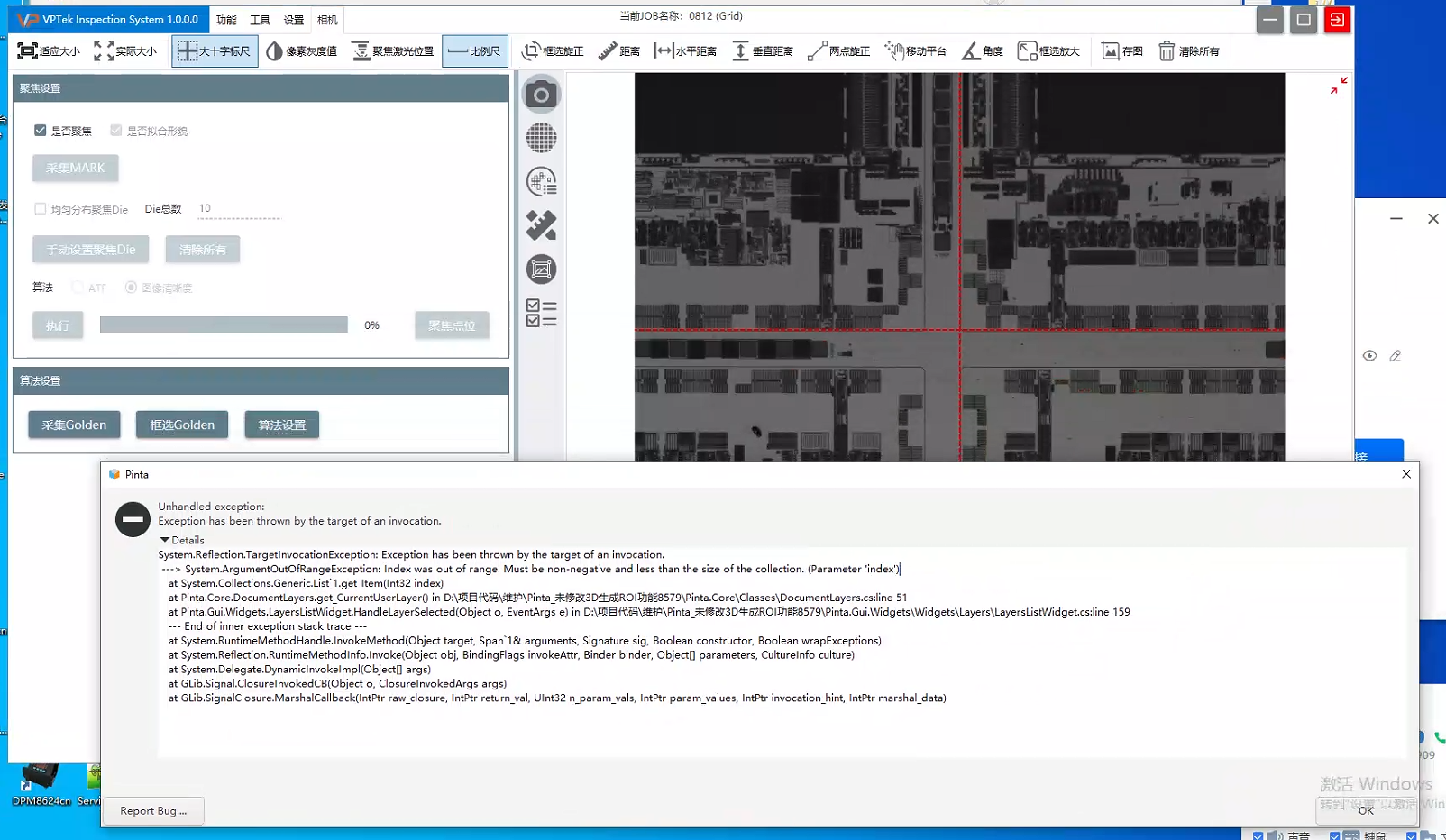Click the exception details text area

pyautogui.click(x=782, y=652)
